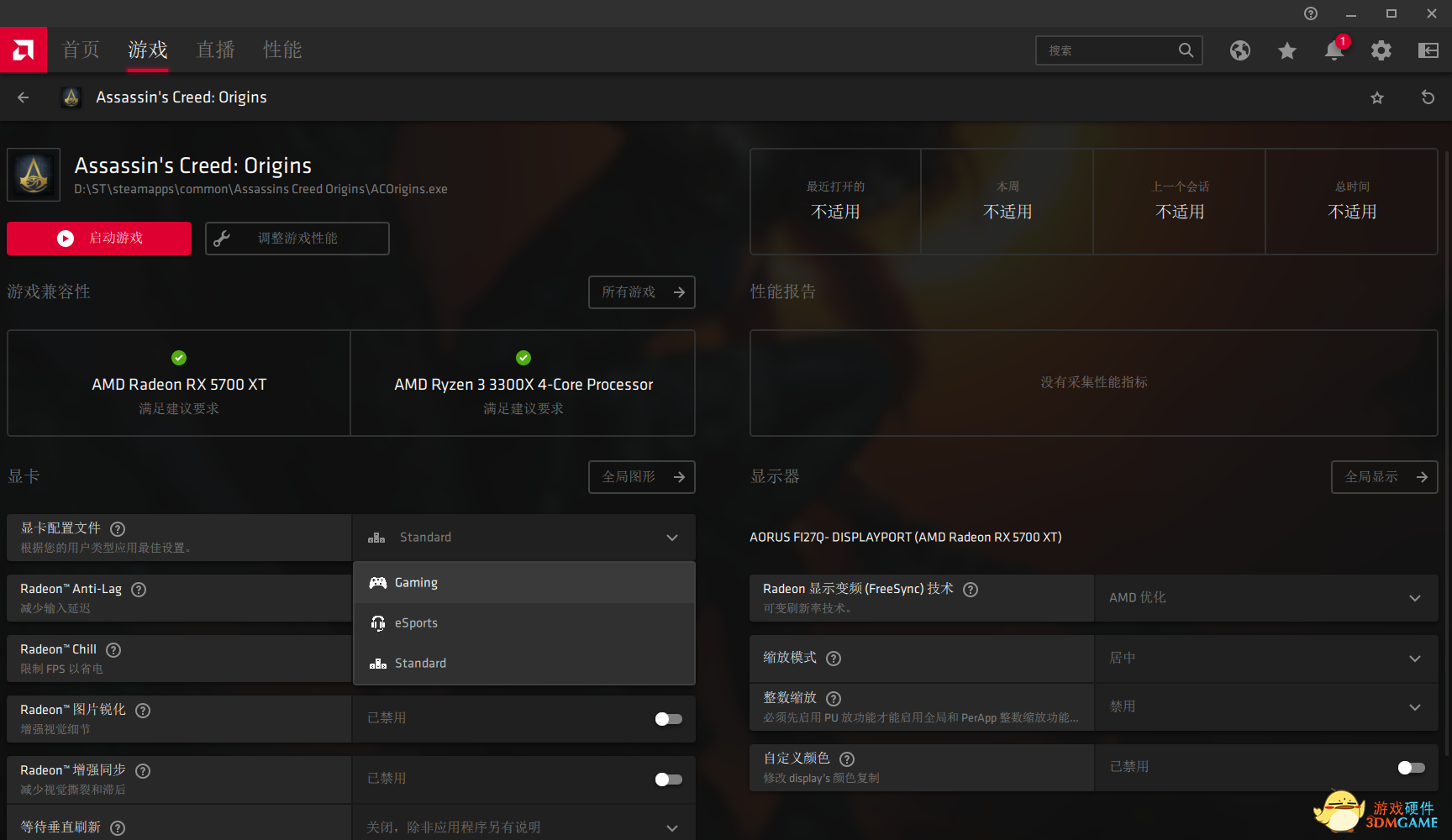Toggle the 自定义颜色 switch

coord(1412,768)
